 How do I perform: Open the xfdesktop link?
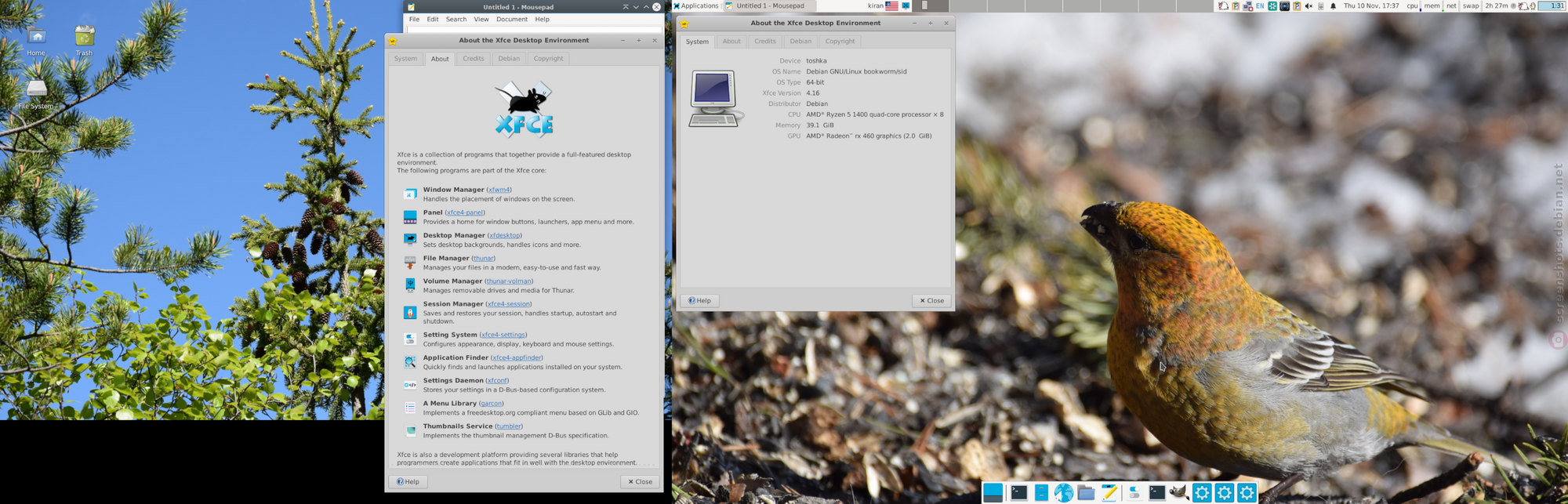(x=505, y=235)
